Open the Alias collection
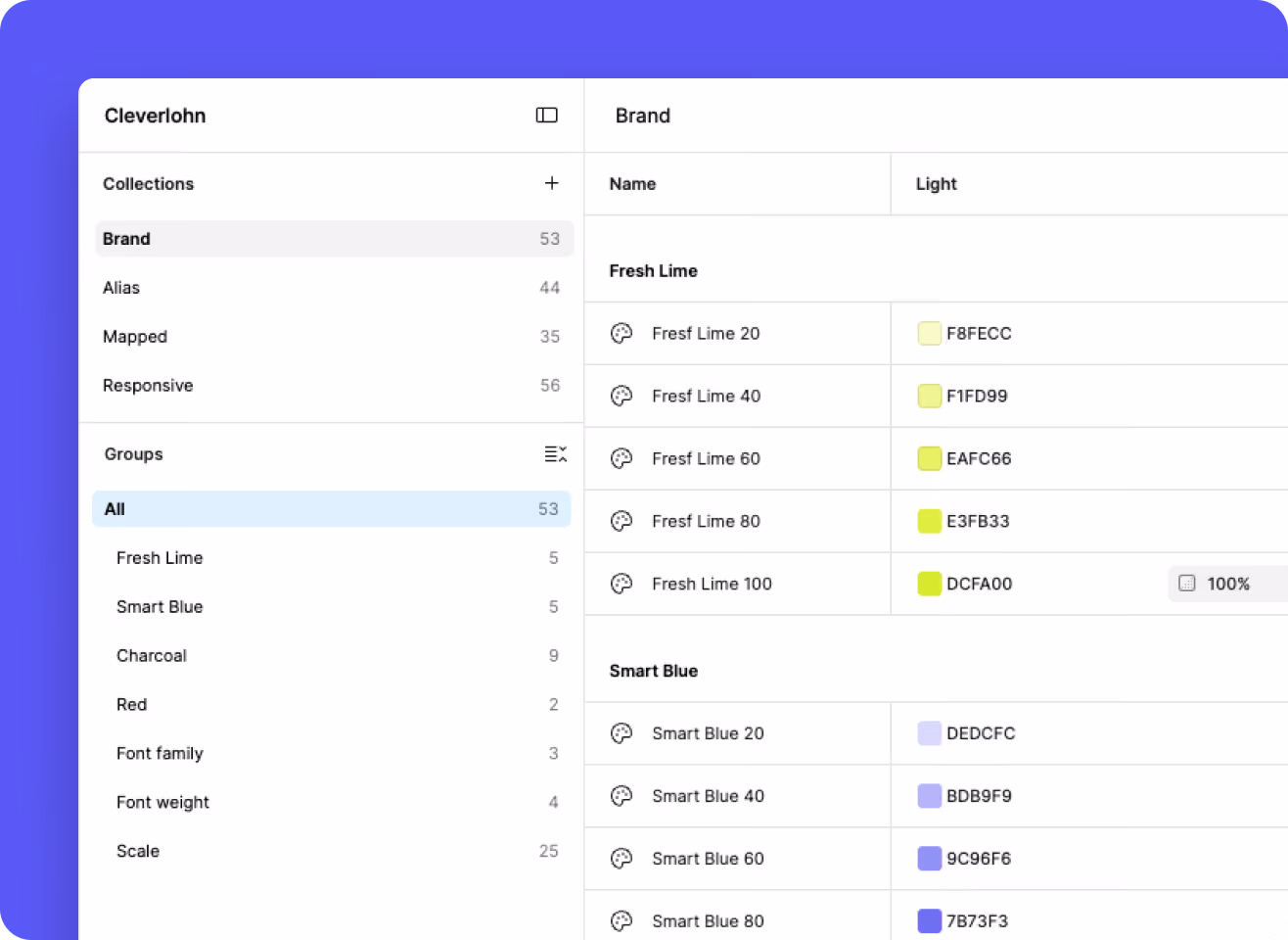1288x940 pixels. [334, 288]
